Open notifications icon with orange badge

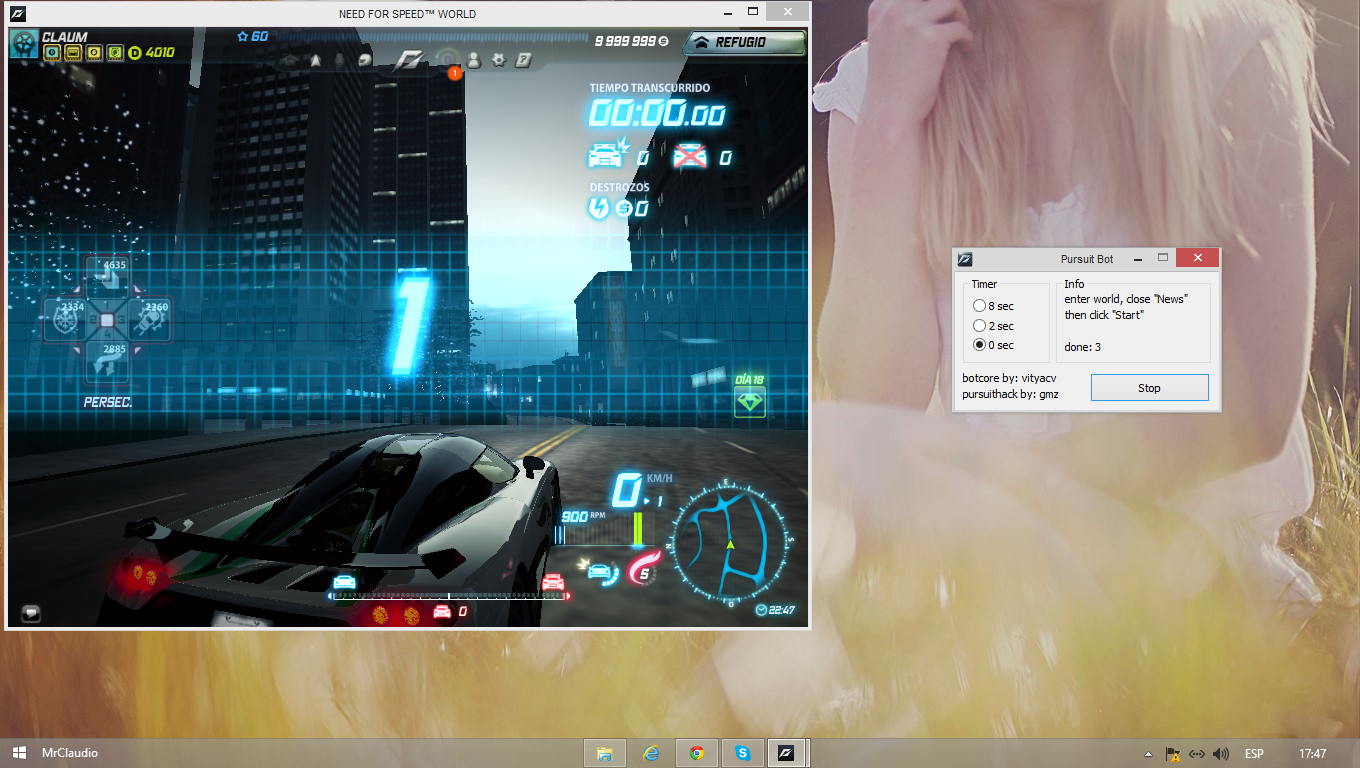click(x=448, y=62)
